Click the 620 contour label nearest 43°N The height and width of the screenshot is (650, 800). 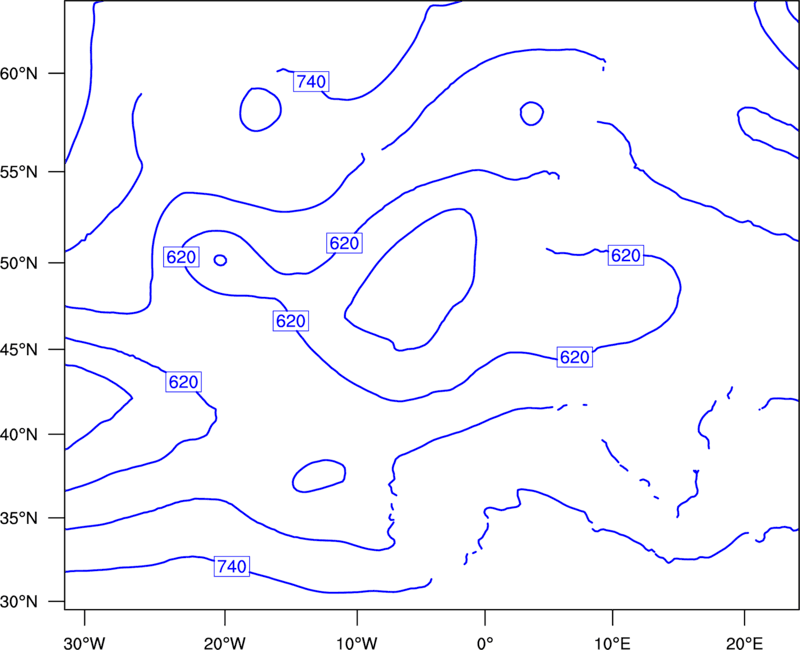pos(183,382)
